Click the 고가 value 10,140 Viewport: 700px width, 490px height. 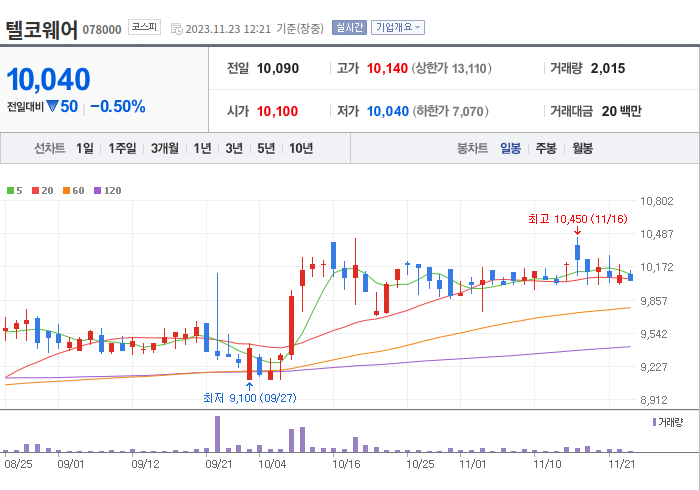(387, 68)
